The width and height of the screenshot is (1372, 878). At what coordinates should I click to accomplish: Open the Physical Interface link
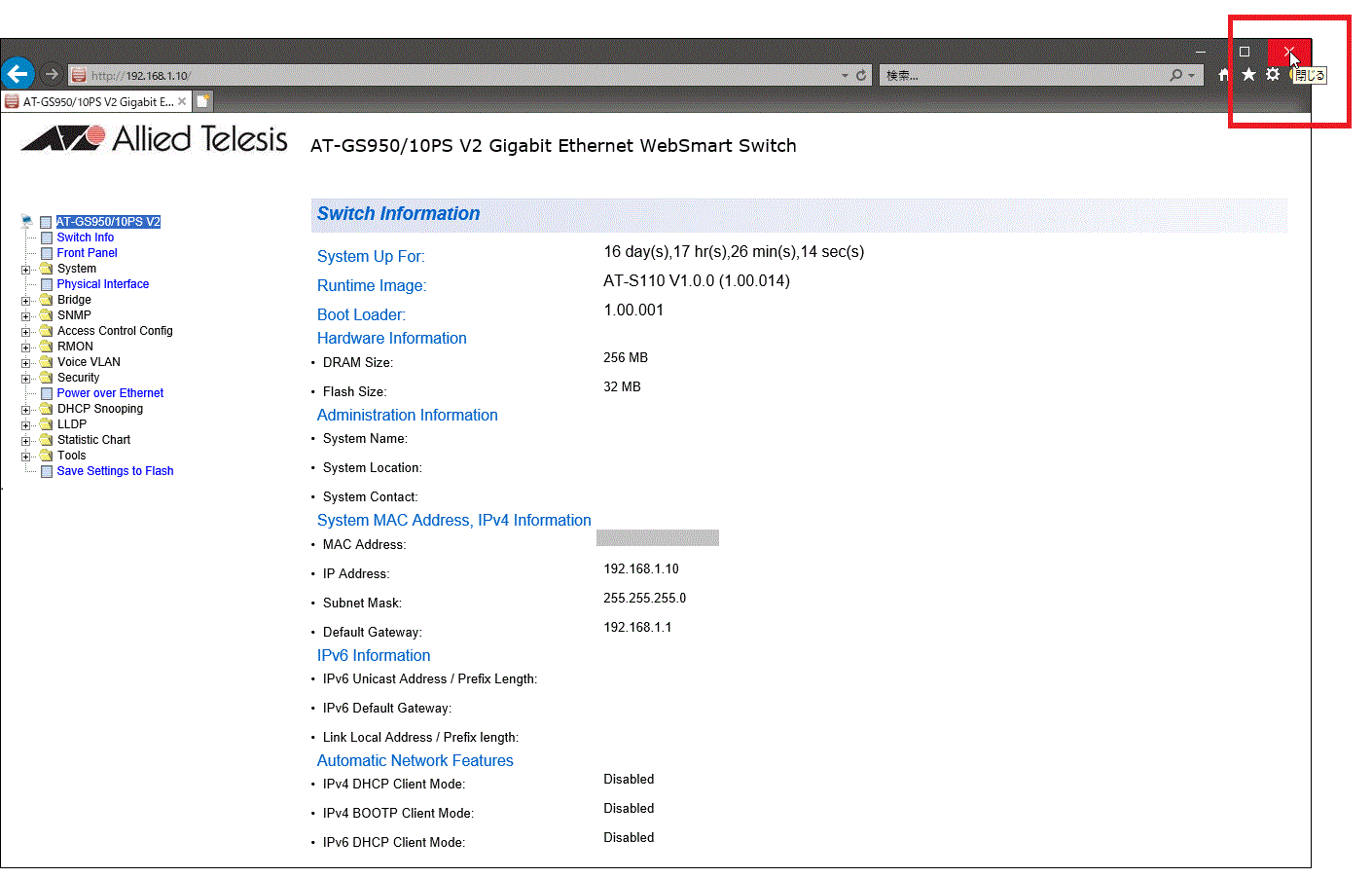pyautogui.click(x=103, y=284)
